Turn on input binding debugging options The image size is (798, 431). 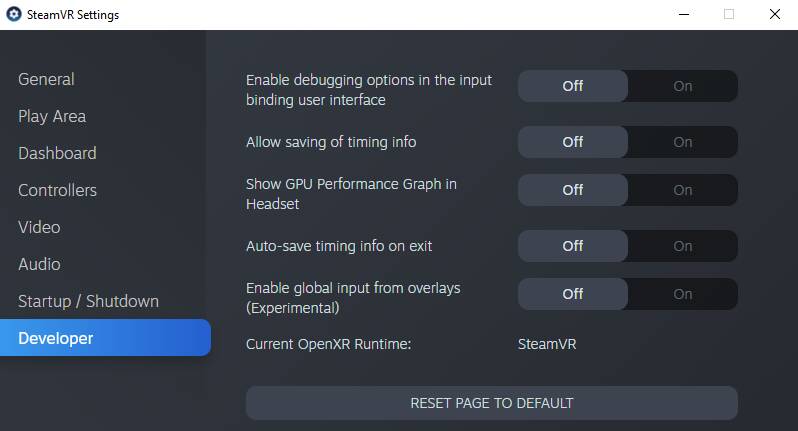coord(683,86)
